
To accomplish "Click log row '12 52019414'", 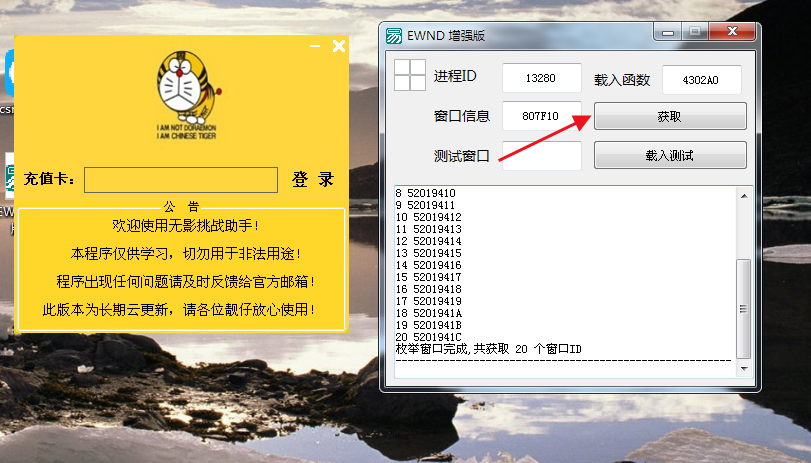I will click(x=428, y=241).
